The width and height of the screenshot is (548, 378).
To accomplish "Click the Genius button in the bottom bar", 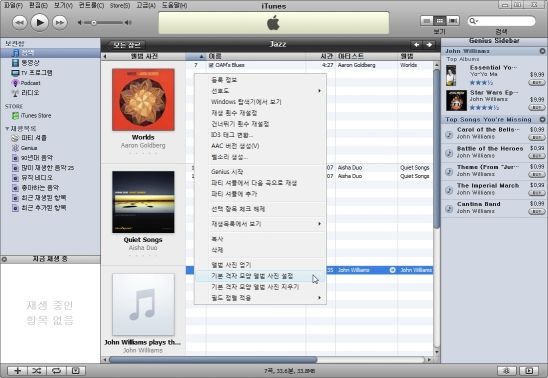I will (x=506, y=371).
